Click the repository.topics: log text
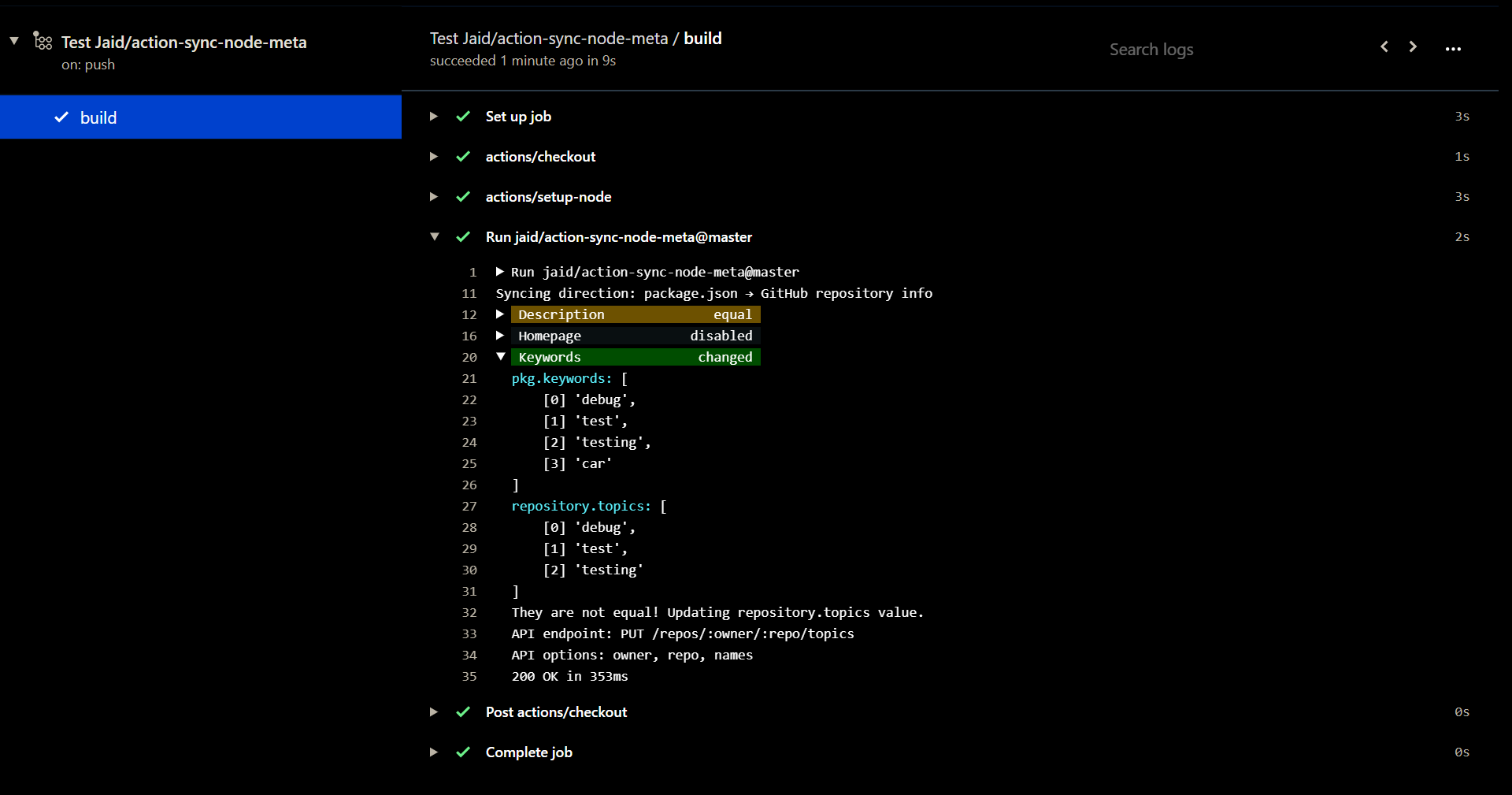1512x795 pixels. pos(581,507)
